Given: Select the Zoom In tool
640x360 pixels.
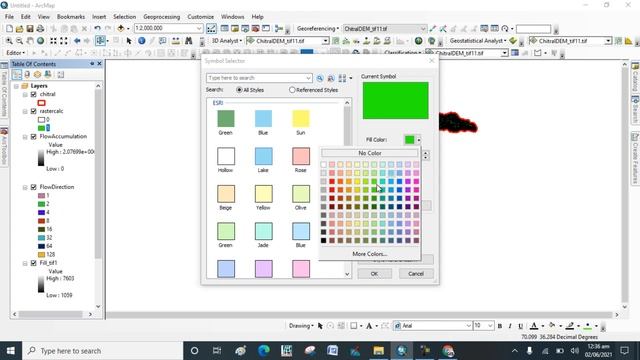Looking at the screenshot, I should [x=9, y=41].
